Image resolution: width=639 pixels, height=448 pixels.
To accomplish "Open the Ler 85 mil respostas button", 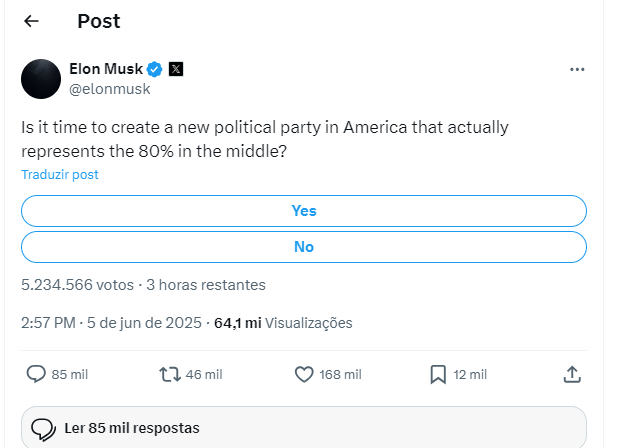I will [304, 428].
